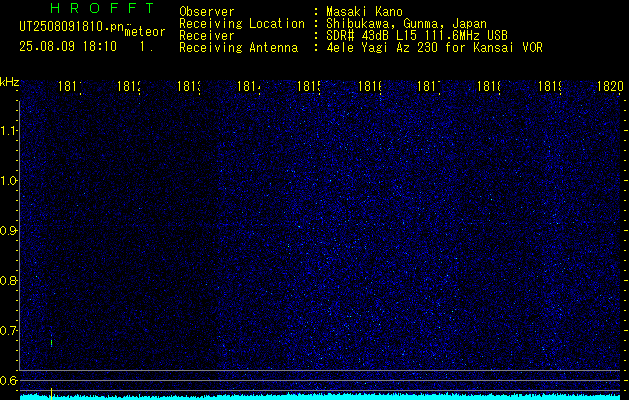Select the filename UT2508091810.pn

point(72,27)
